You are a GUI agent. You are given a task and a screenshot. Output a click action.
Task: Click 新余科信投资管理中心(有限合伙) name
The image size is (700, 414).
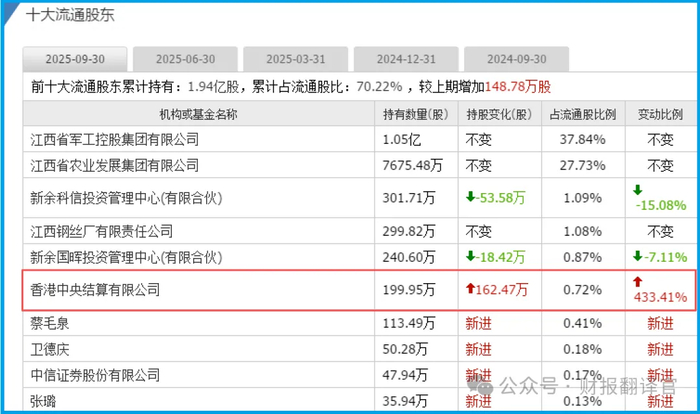click(126, 198)
